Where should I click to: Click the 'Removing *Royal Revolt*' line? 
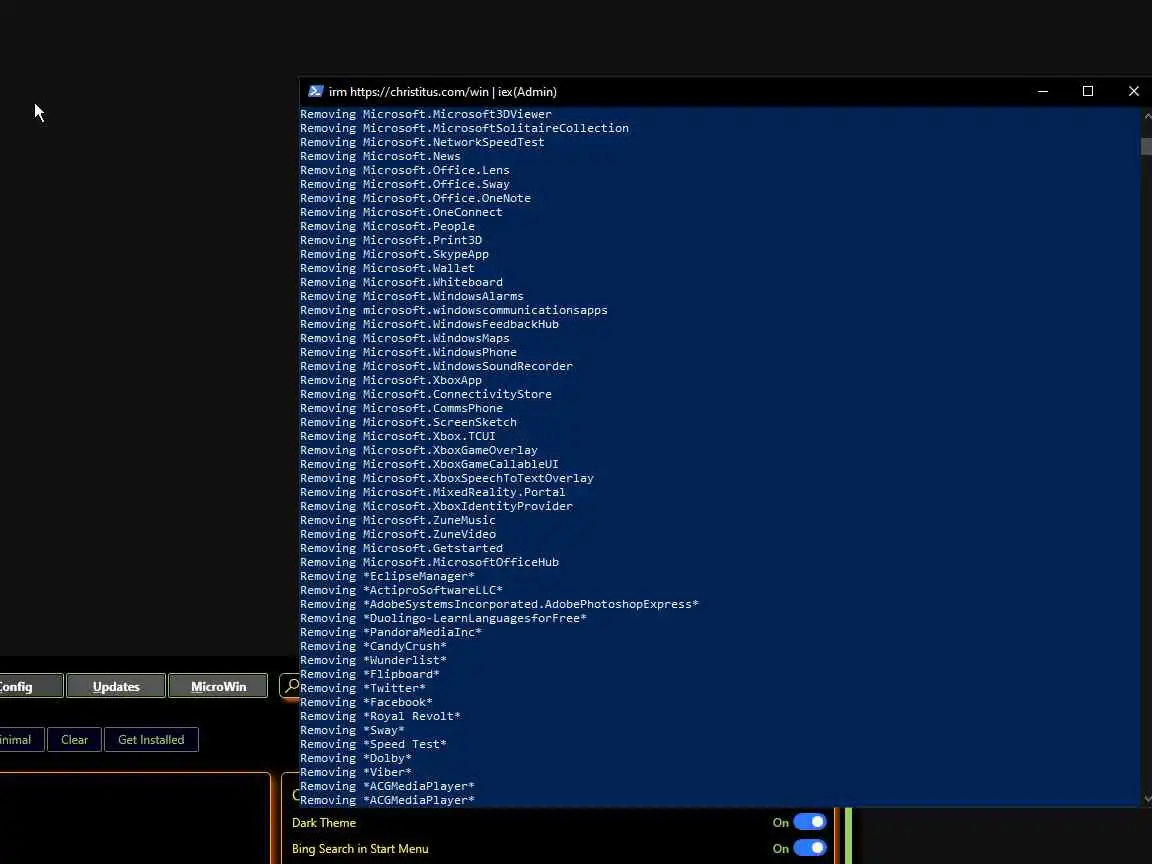(x=380, y=716)
